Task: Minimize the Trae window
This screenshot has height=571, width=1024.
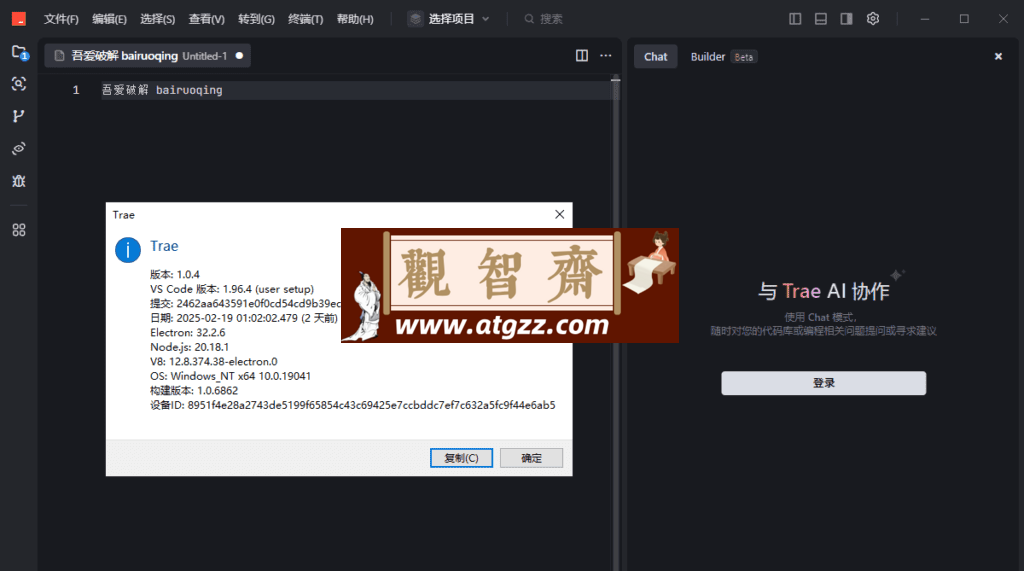Action: click(925, 19)
